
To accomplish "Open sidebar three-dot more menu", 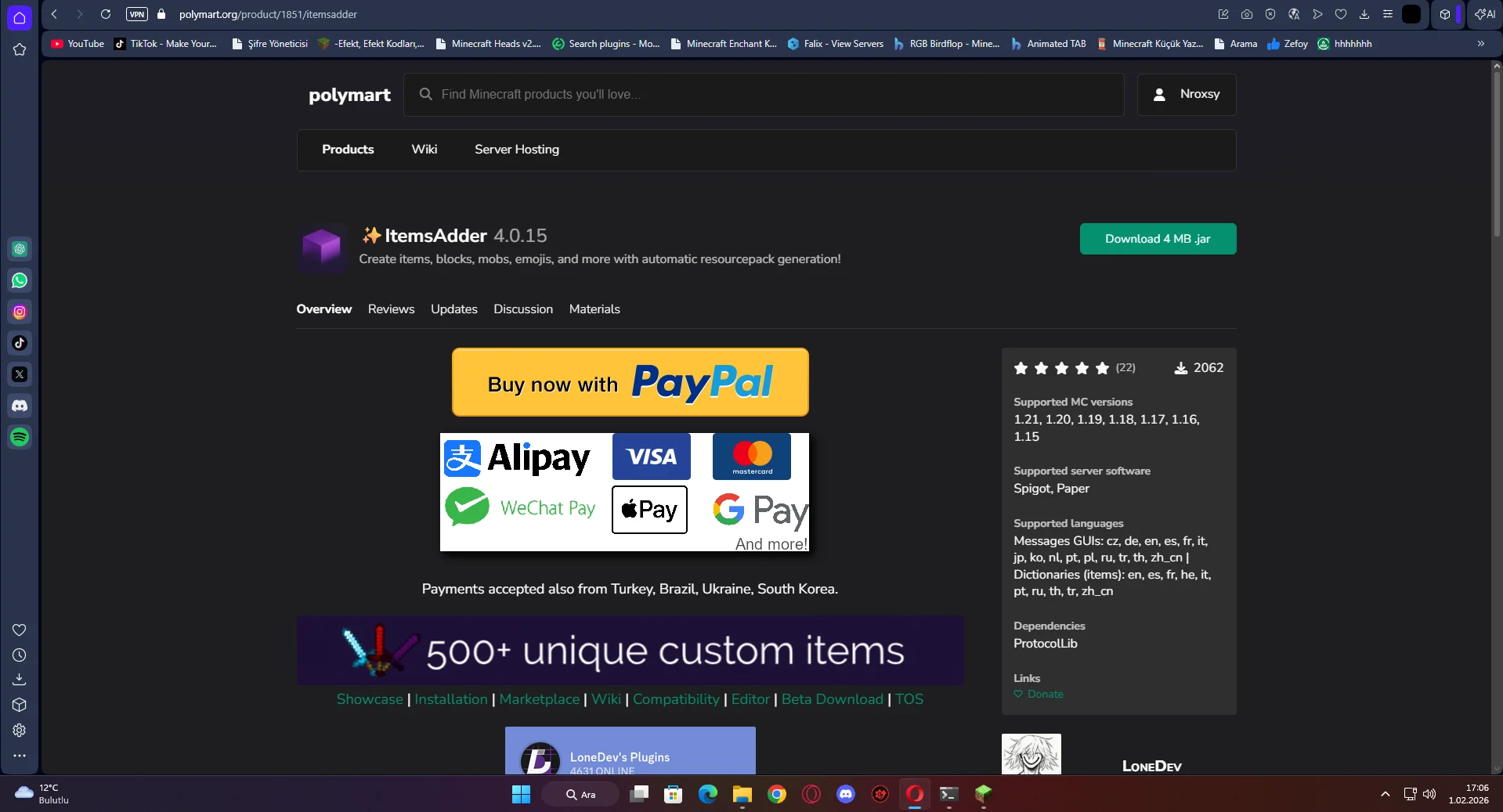I will click(20, 756).
